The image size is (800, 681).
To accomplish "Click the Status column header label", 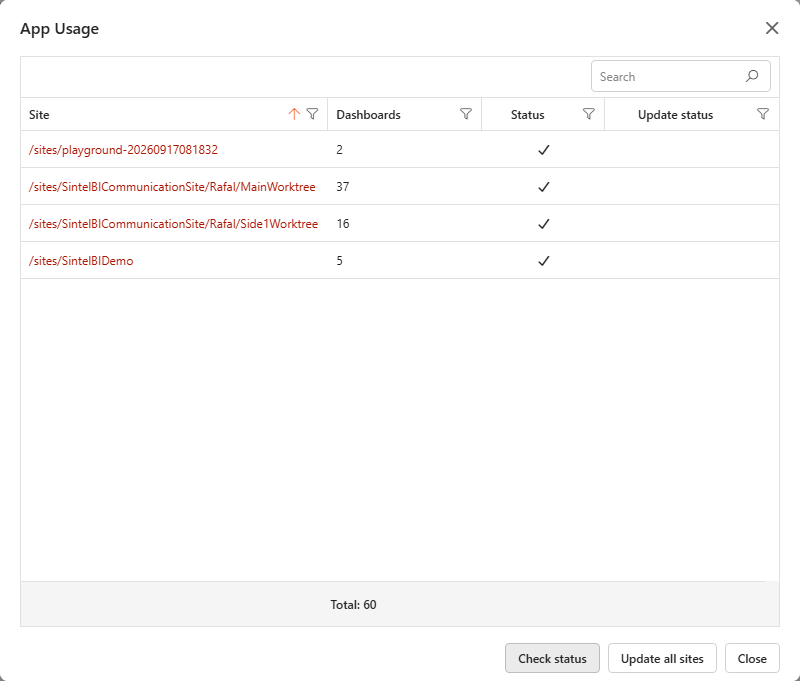I will click(x=528, y=115).
